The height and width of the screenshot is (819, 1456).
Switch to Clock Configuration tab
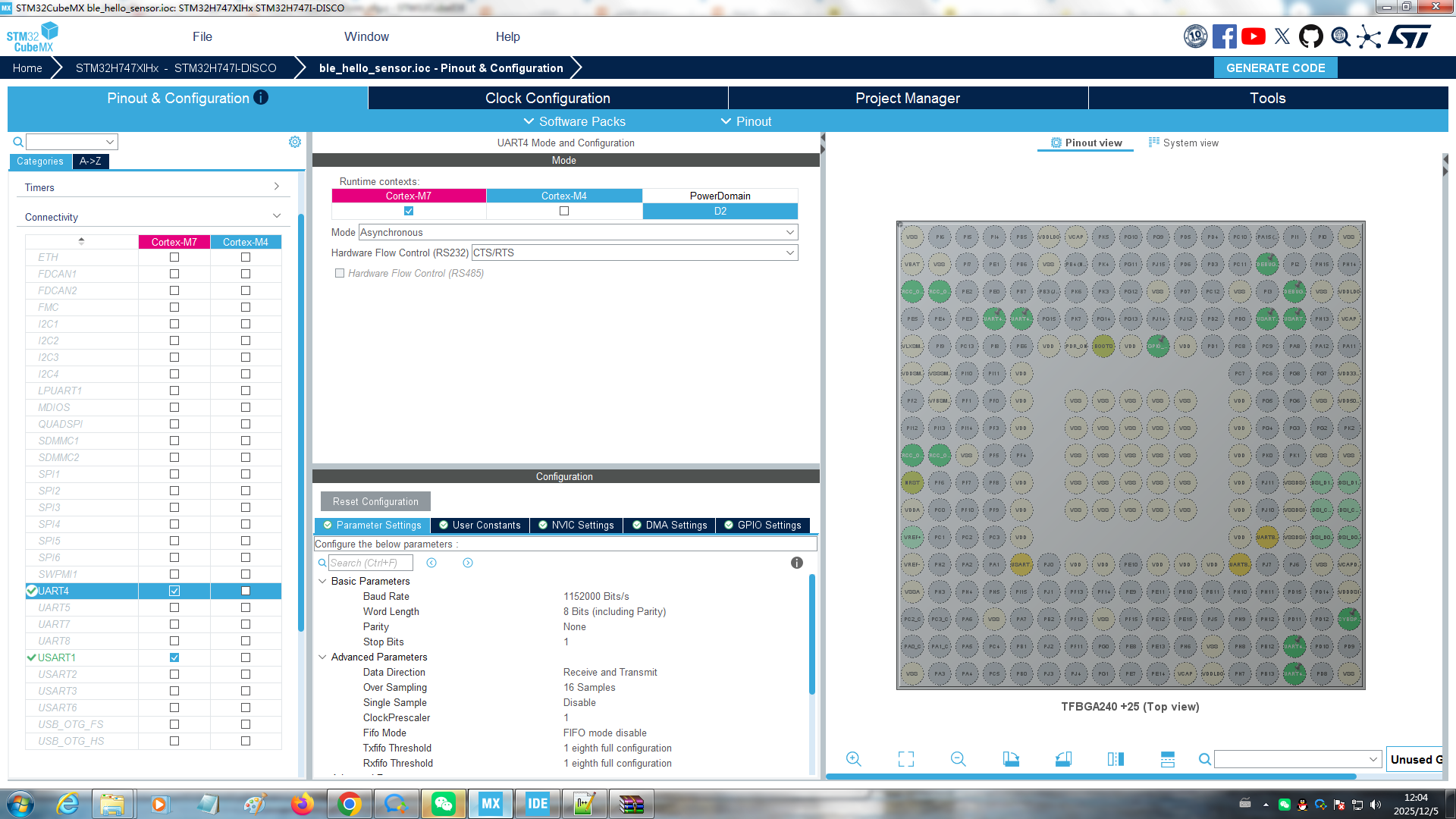tap(548, 98)
